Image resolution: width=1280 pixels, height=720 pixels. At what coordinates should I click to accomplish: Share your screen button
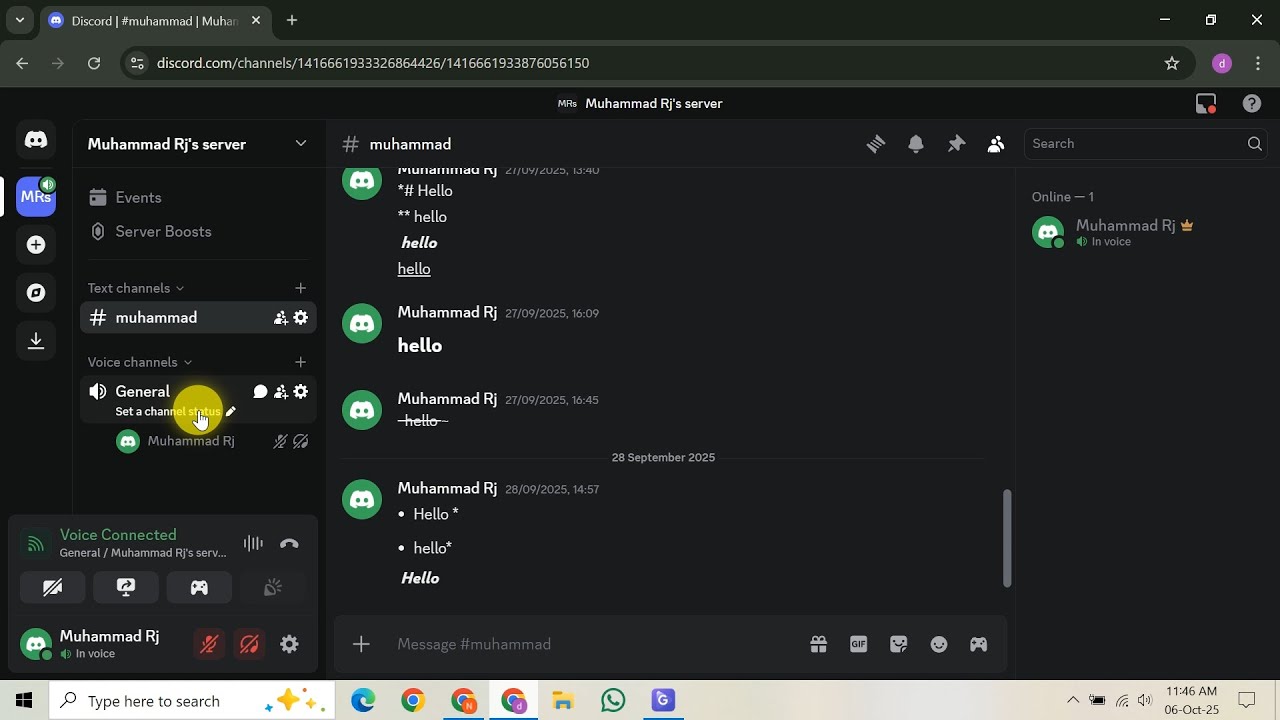(126, 588)
